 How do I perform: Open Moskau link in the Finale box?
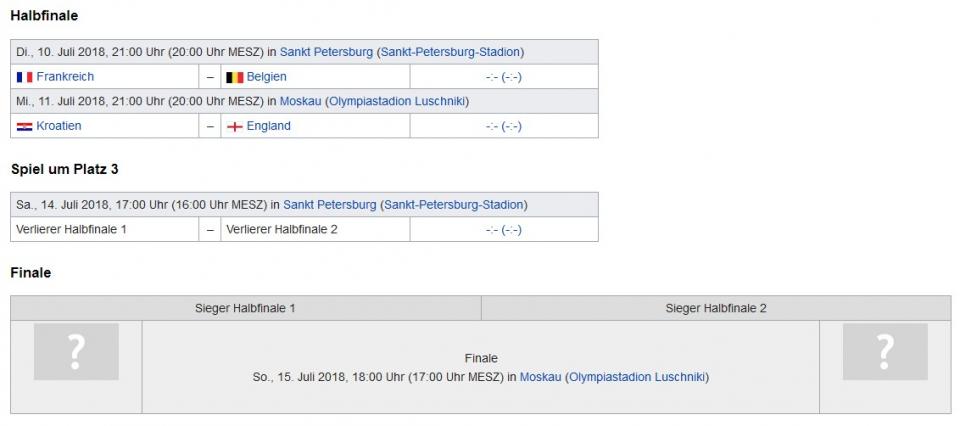pyautogui.click(x=540, y=377)
